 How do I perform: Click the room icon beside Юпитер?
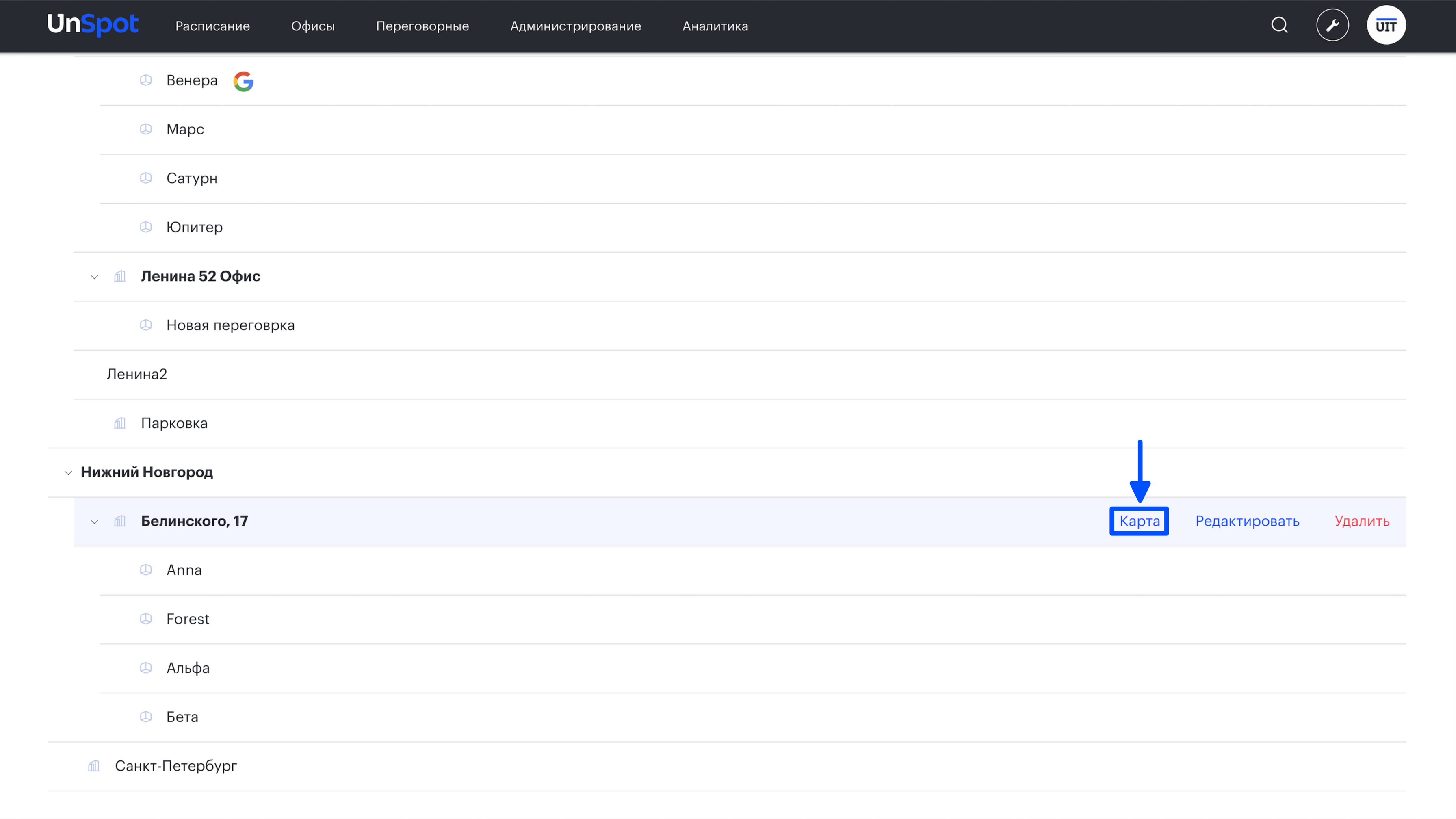pos(146,227)
